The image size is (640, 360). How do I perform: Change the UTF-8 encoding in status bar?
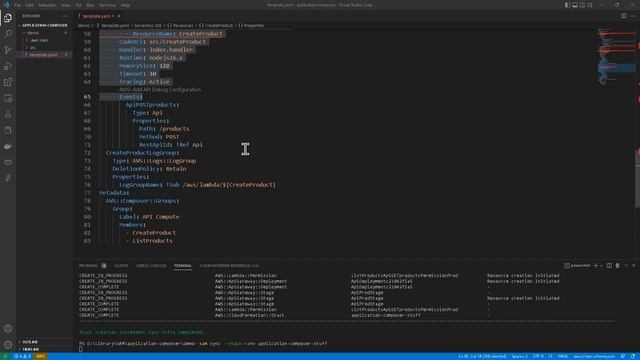click(x=538, y=356)
